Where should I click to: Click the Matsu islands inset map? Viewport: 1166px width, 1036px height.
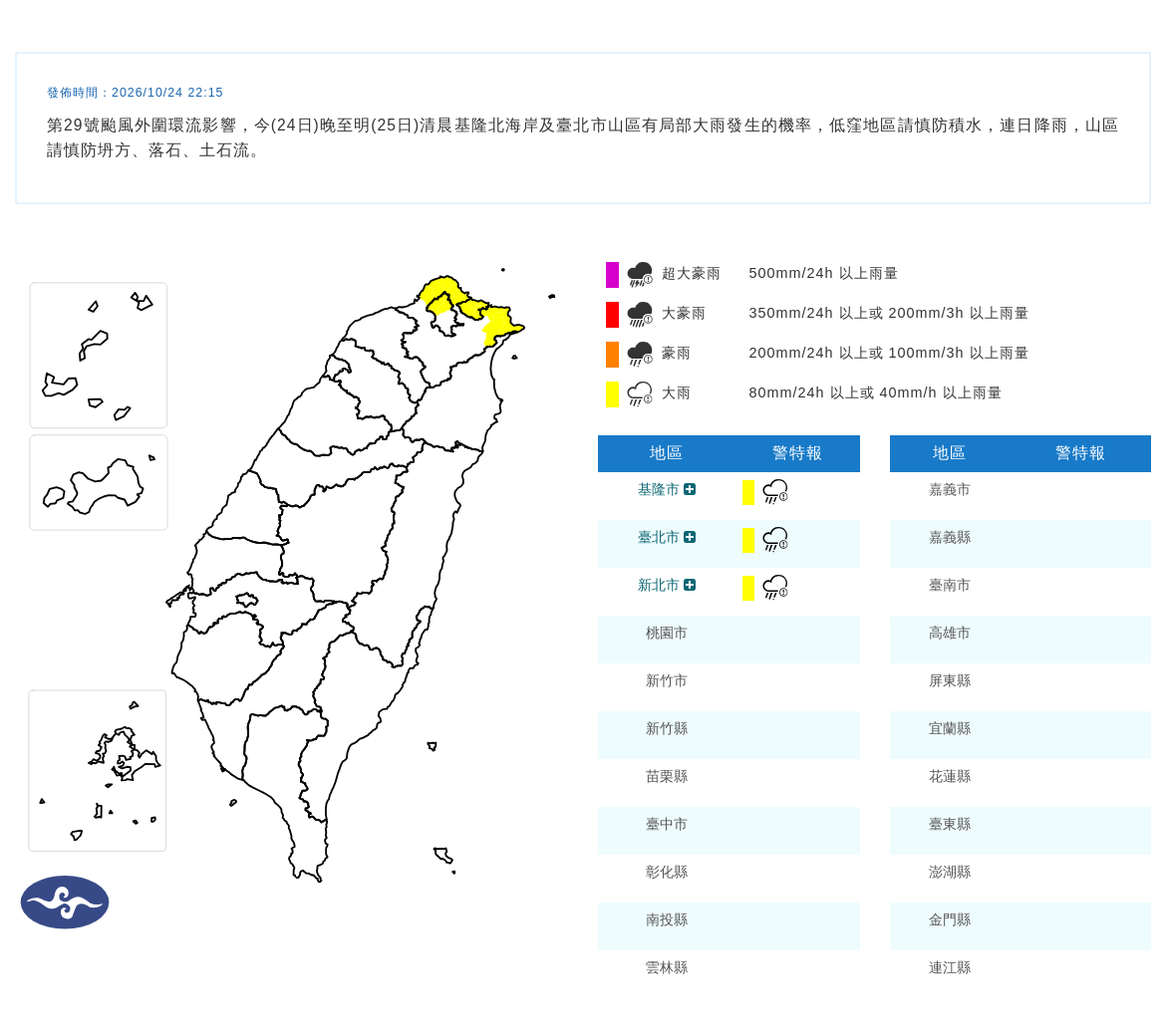pyautogui.click(x=98, y=356)
